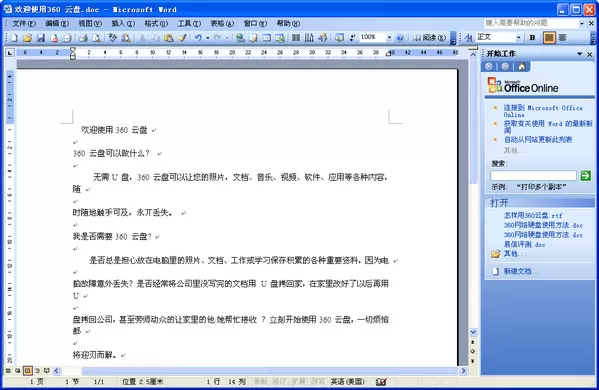Click the Insert Table grid icon
The width and height of the screenshot is (599, 390).
tap(267, 38)
